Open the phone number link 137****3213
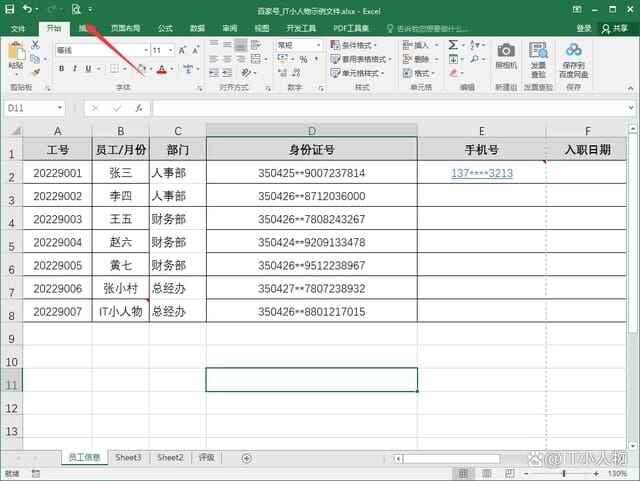 pyautogui.click(x=481, y=173)
